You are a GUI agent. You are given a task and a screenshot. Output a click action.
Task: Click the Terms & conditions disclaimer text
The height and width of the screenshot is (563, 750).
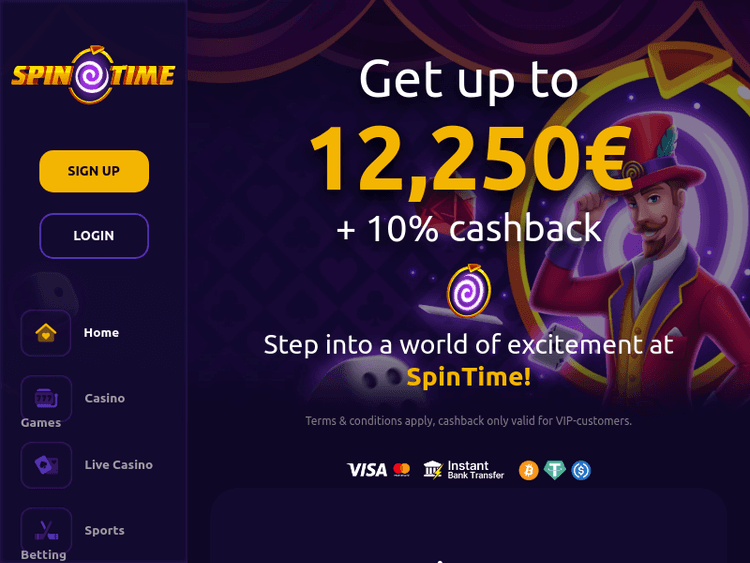tap(469, 421)
